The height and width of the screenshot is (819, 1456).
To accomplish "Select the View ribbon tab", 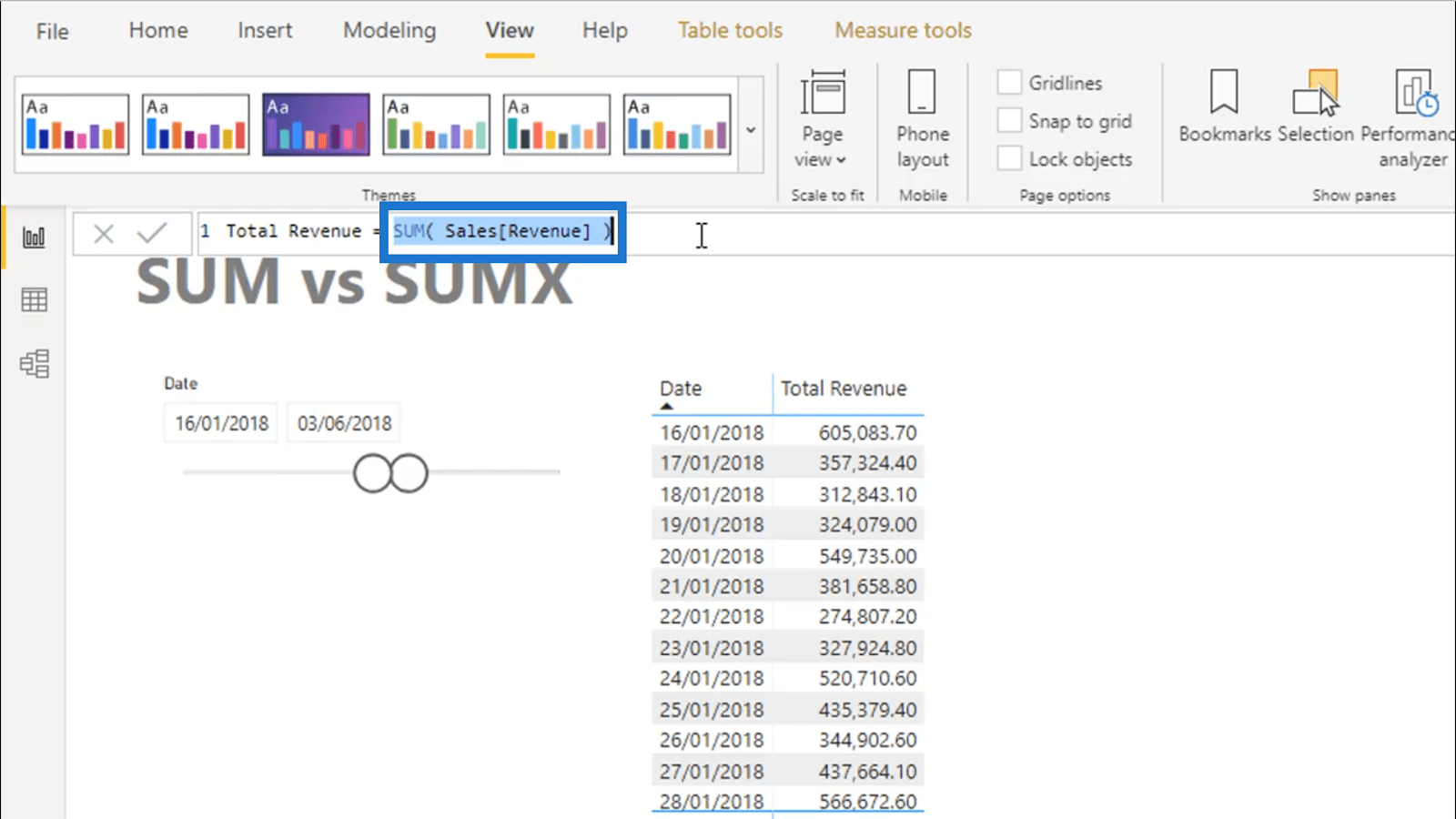I will tap(510, 30).
